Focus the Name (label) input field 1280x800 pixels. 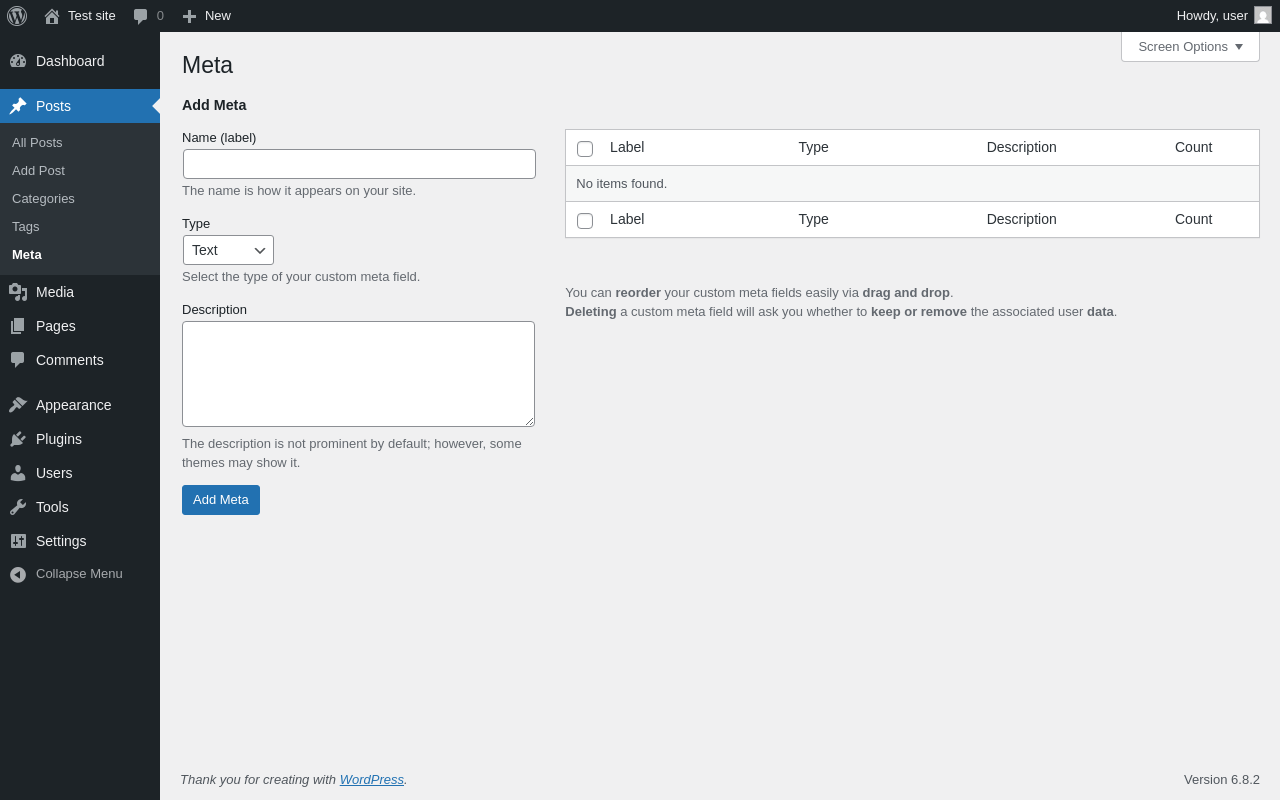pyautogui.click(x=359, y=164)
